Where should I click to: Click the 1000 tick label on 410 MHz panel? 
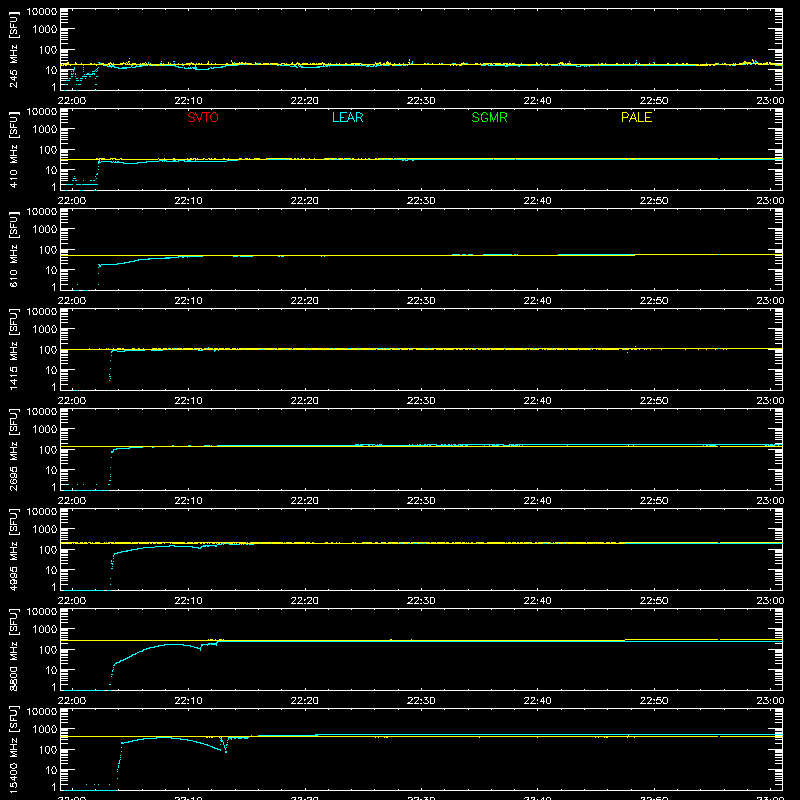45,129
